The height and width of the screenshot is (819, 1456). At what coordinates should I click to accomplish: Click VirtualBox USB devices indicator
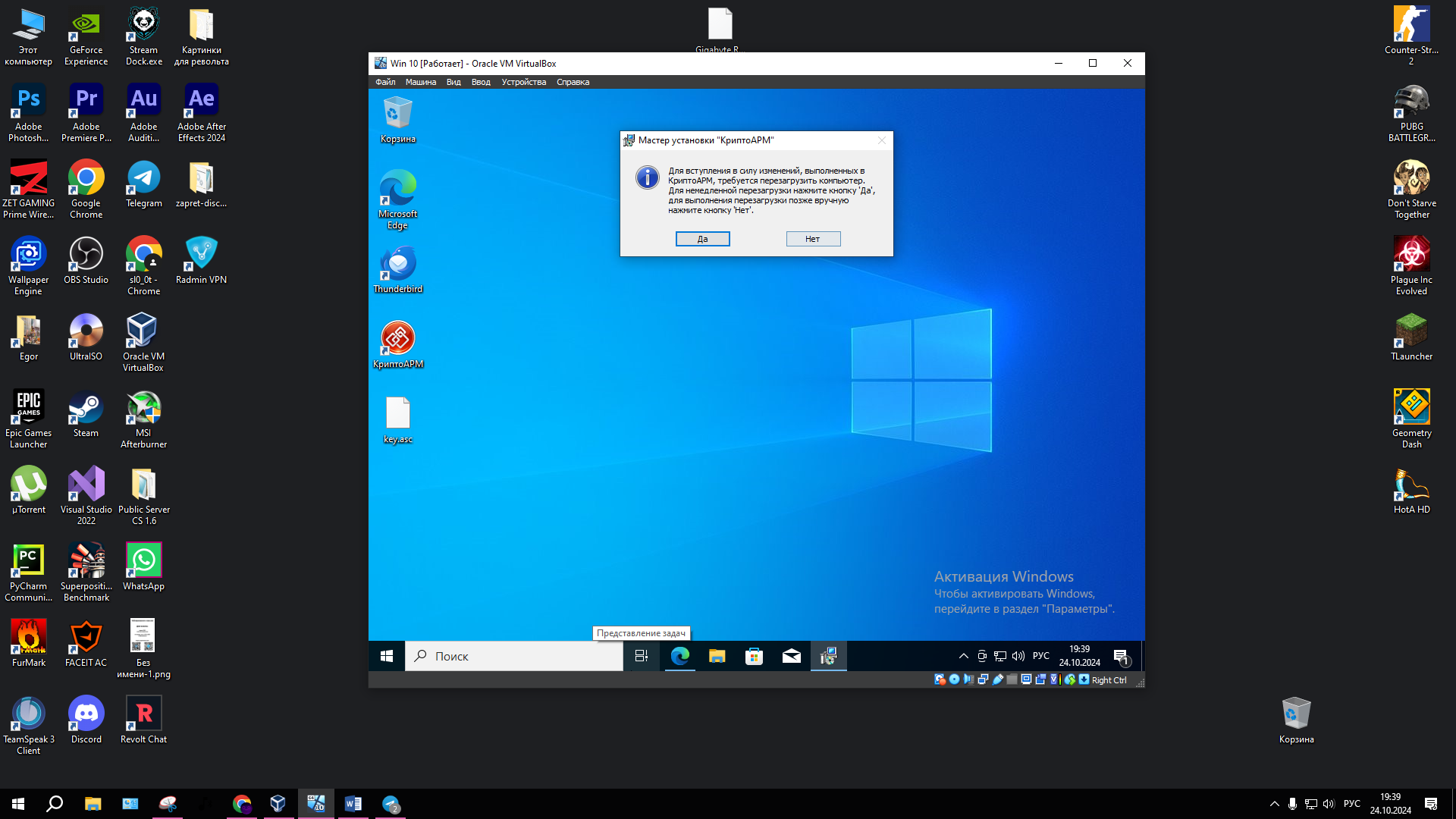coord(997,679)
